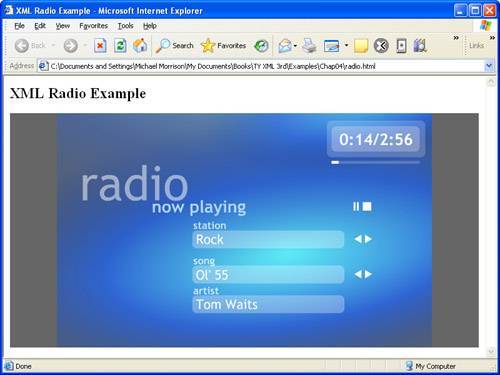Go to the Home page icon
This screenshot has height=375, width=500.
140,46
